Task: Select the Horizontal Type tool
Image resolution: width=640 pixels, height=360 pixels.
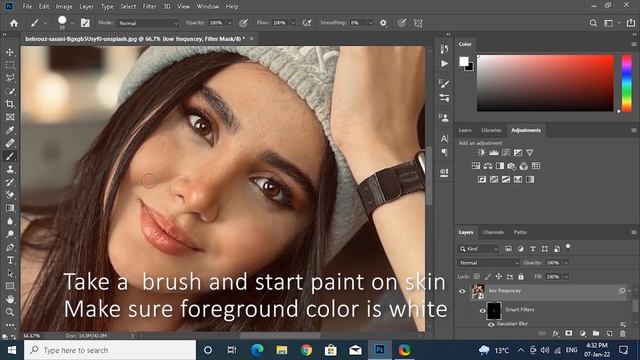Action: click(10, 260)
